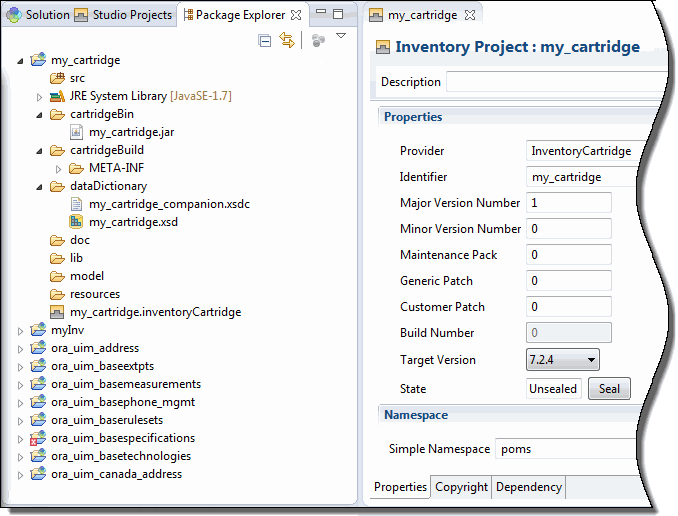Click the Simple Namespace input field

[566, 449]
